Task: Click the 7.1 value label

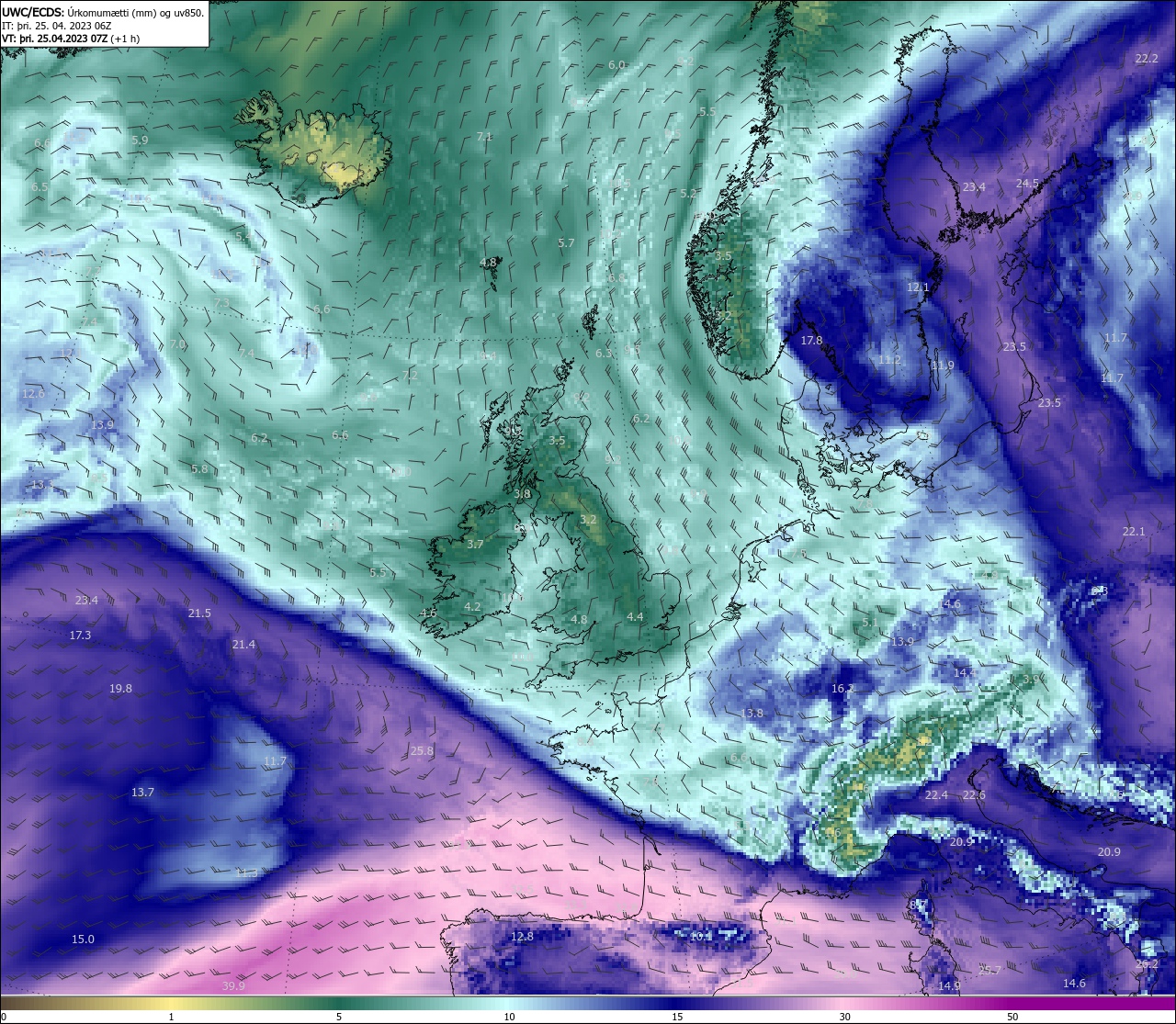Action: tap(484, 136)
